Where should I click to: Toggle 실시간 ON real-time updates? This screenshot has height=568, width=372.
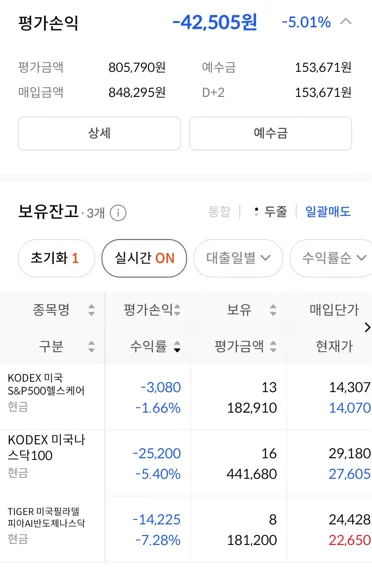click(x=144, y=258)
